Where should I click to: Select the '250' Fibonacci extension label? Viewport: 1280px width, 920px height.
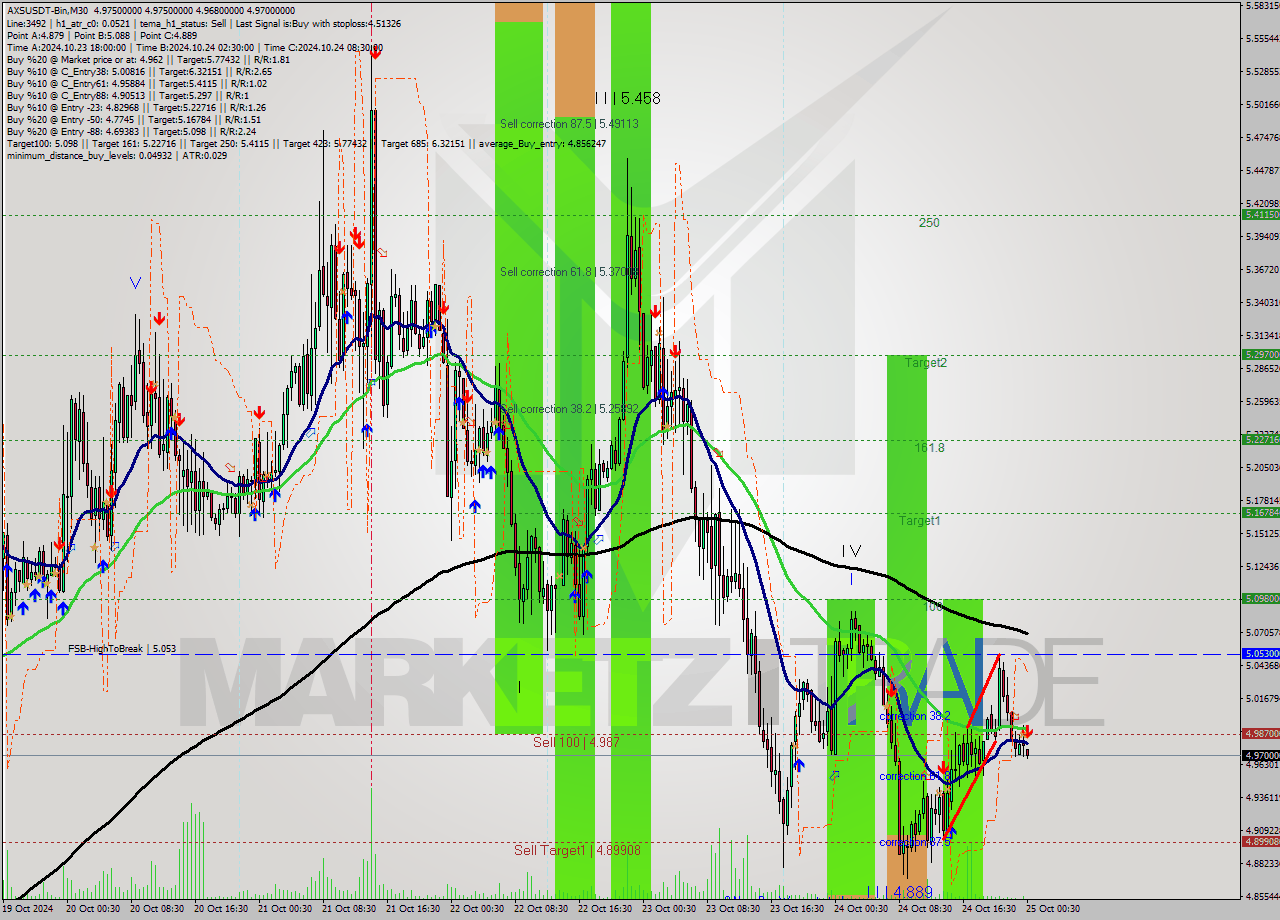(929, 223)
